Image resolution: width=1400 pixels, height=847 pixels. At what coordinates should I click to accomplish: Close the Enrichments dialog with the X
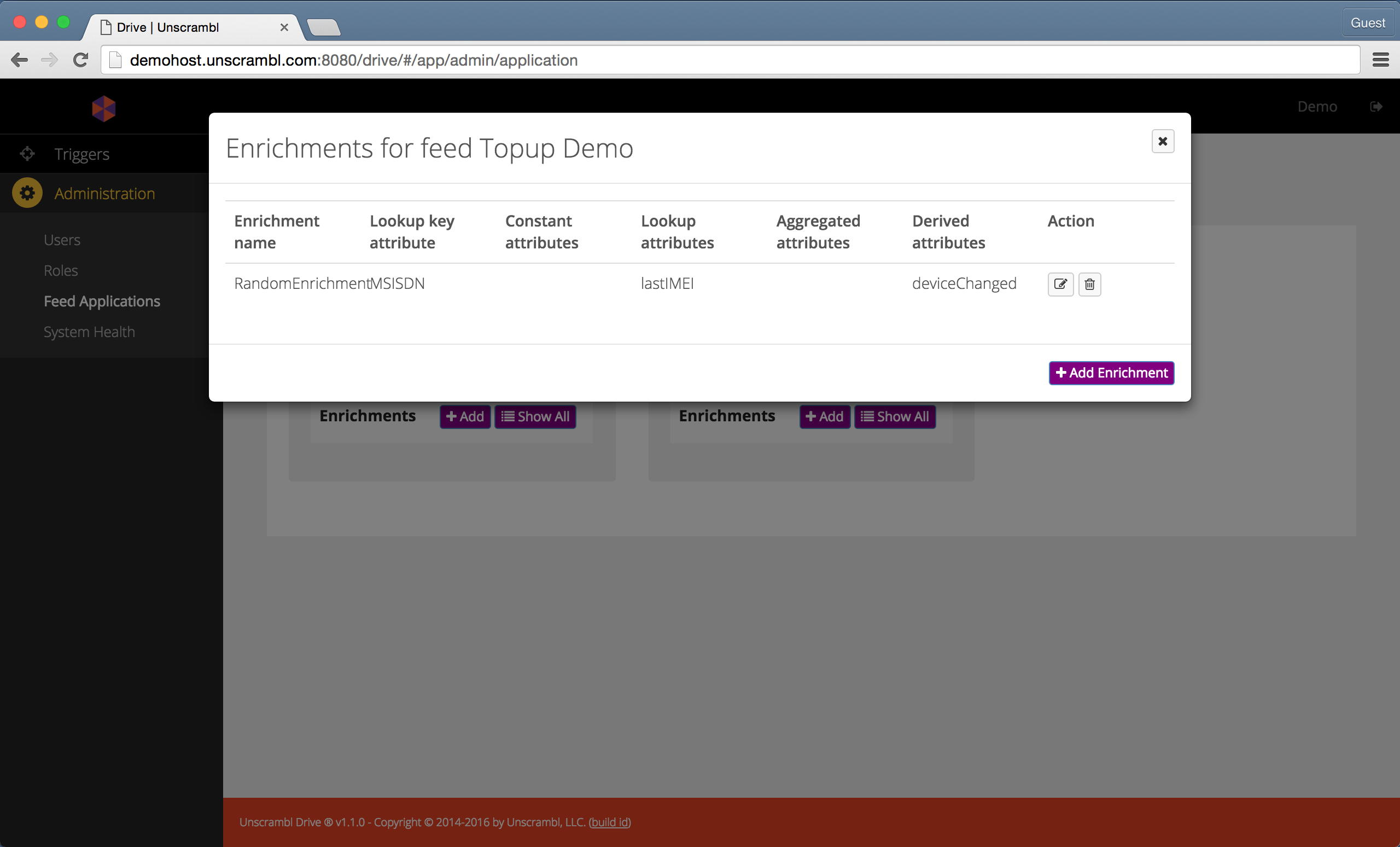coord(1163,141)
